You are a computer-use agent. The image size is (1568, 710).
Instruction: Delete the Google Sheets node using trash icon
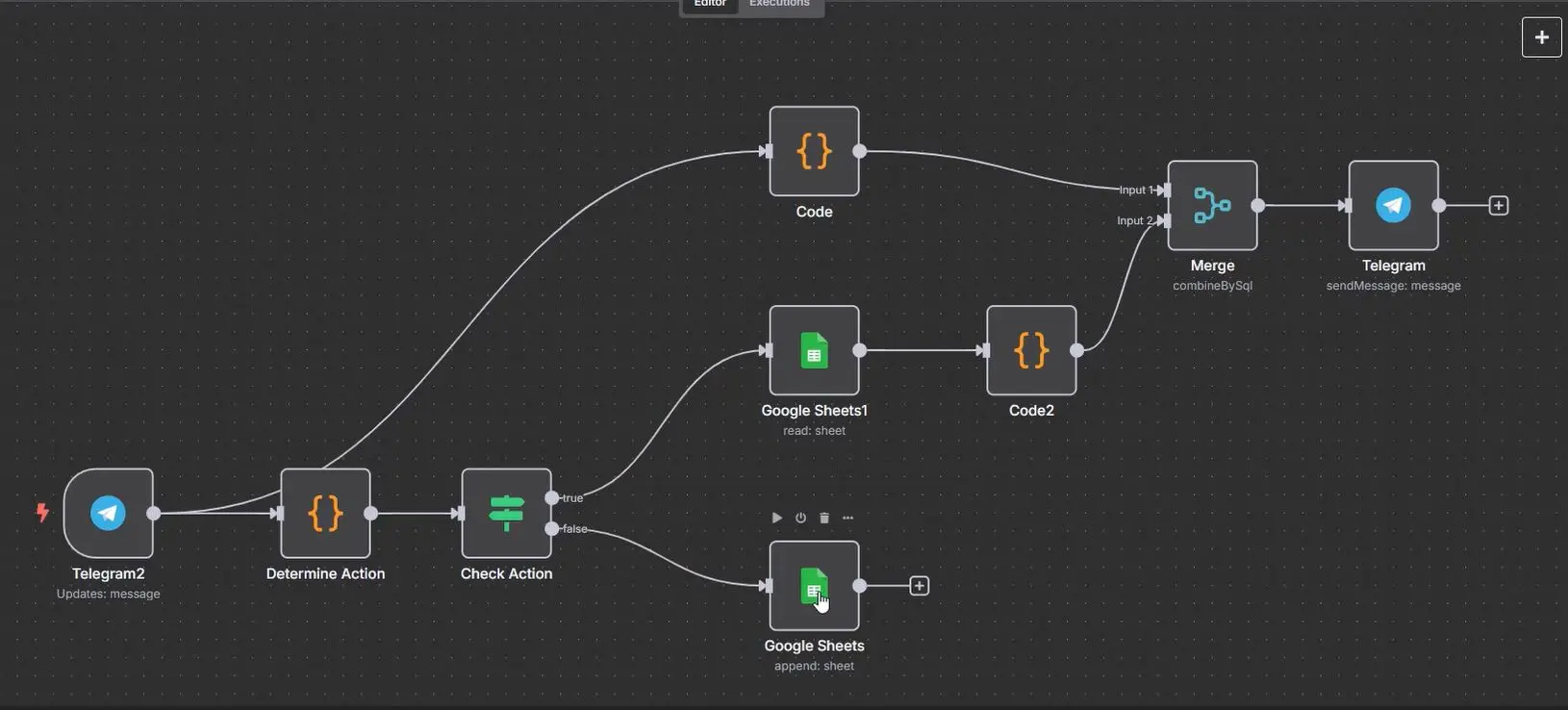[824, 518]
